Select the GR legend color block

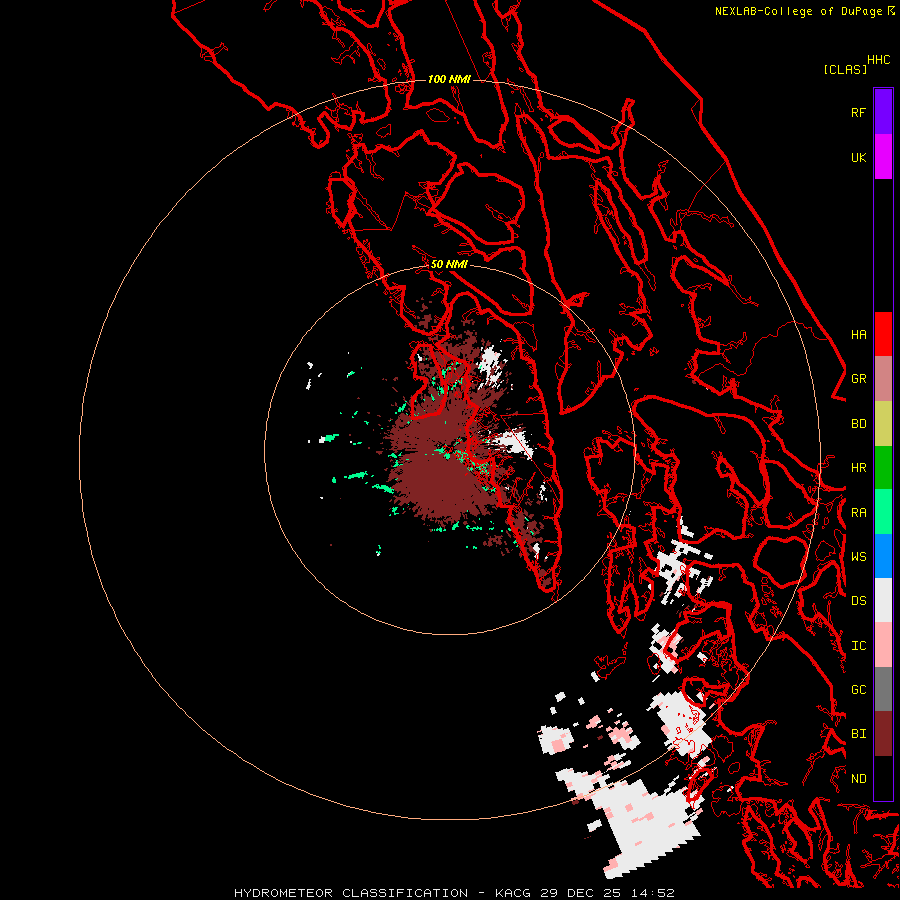pos(883,379)
